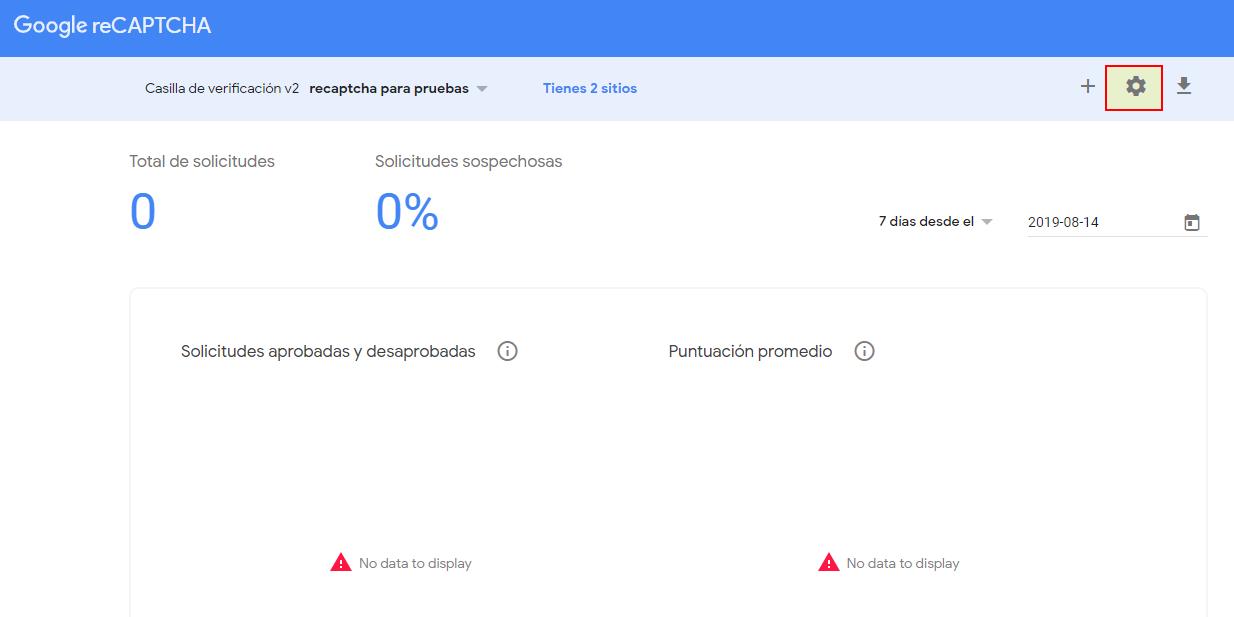1234x617 pixels.
Task: Click the plus icon to add site
Action: (1088, 87)
